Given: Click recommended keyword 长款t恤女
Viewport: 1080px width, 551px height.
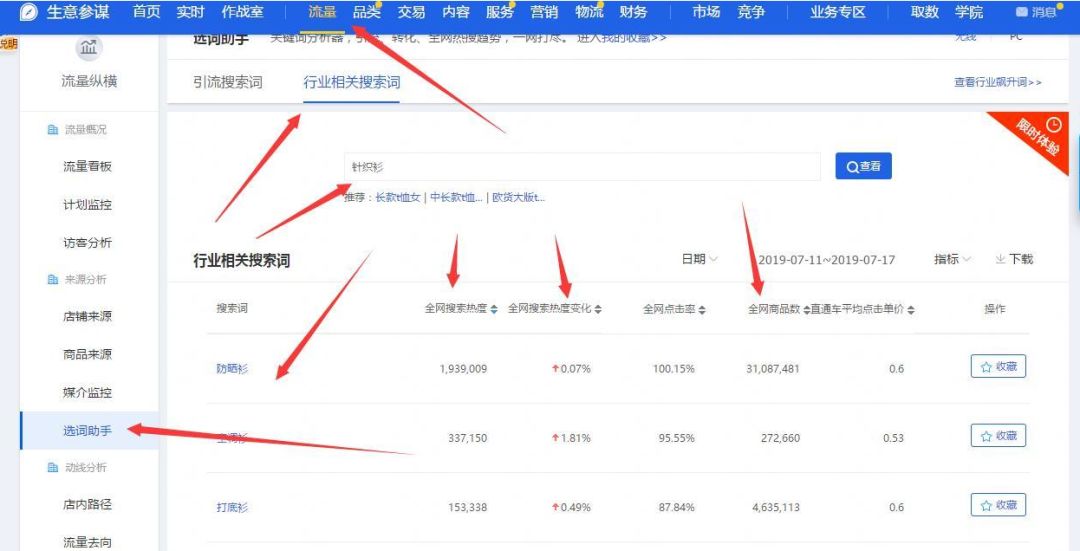Looking at the screenshot, I should tap(397, 198).
